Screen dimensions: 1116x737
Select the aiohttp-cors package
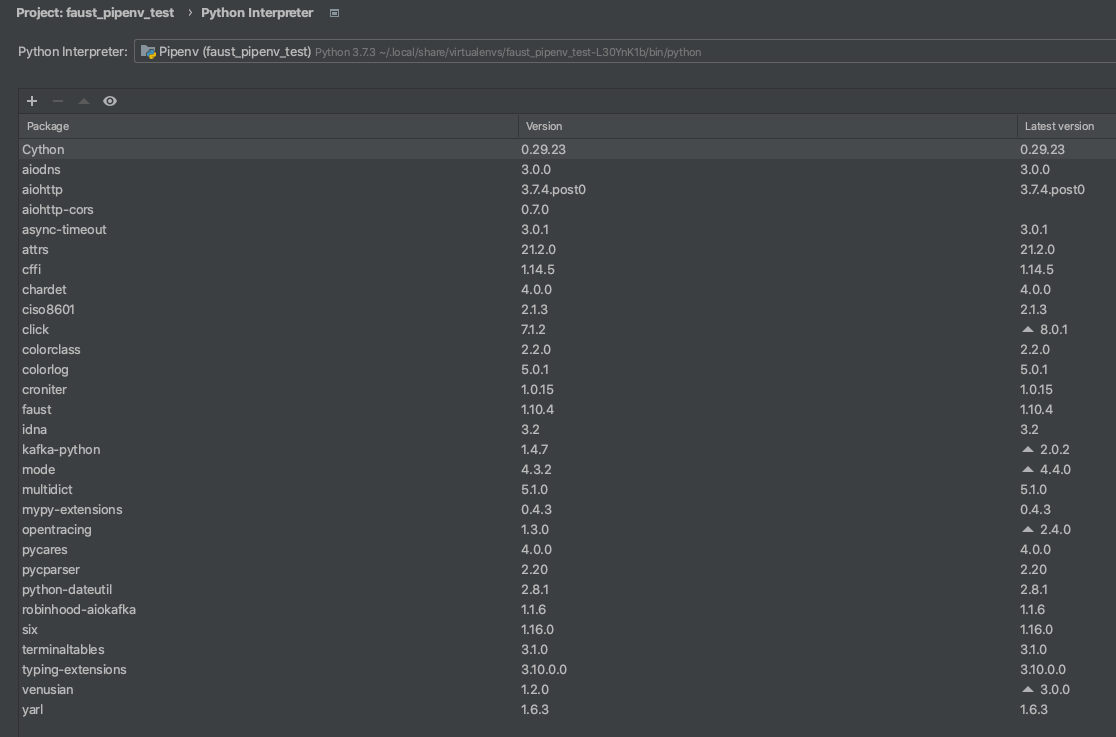pos(58,209)
